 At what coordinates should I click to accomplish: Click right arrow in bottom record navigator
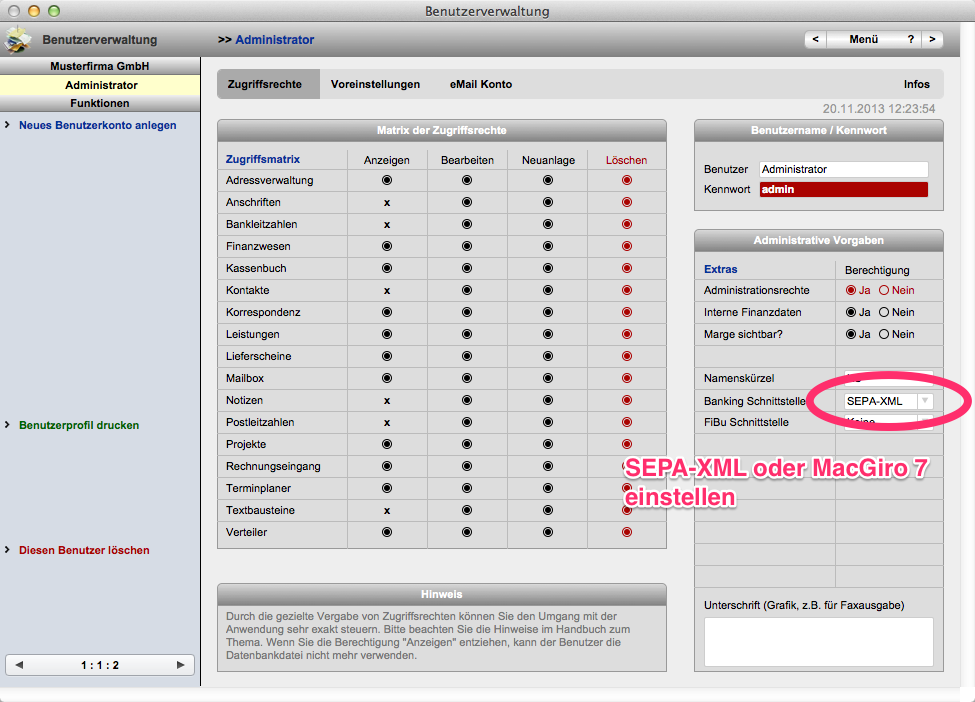(x=180, y=665)
